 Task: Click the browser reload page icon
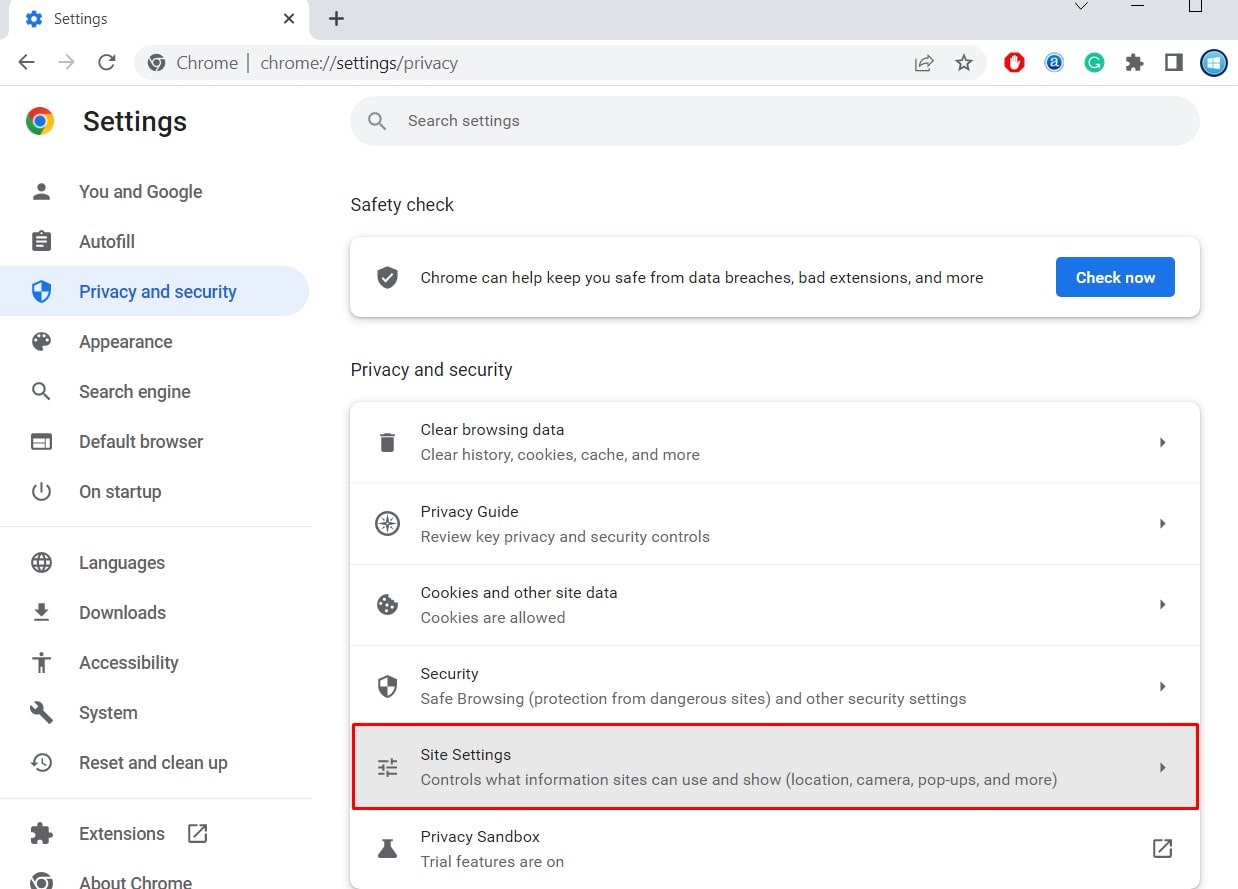107,62
